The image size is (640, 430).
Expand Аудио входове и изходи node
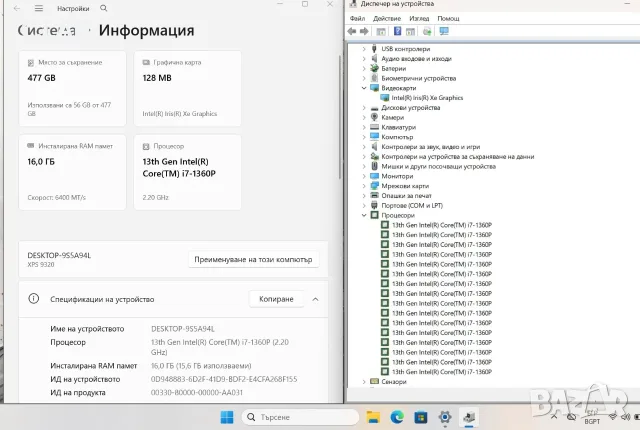(364, 59)
